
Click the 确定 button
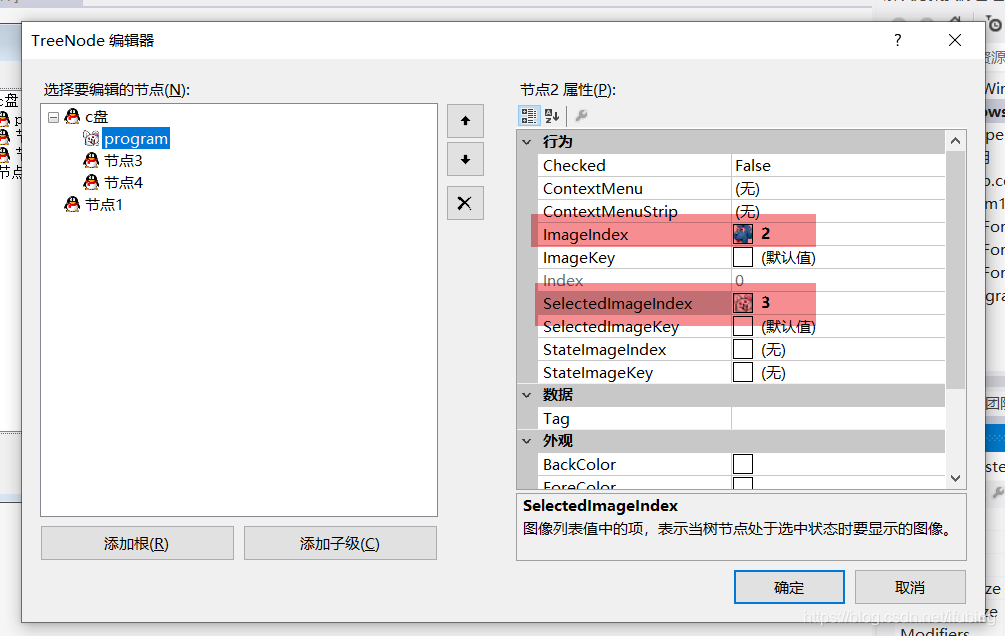[789, 587]
